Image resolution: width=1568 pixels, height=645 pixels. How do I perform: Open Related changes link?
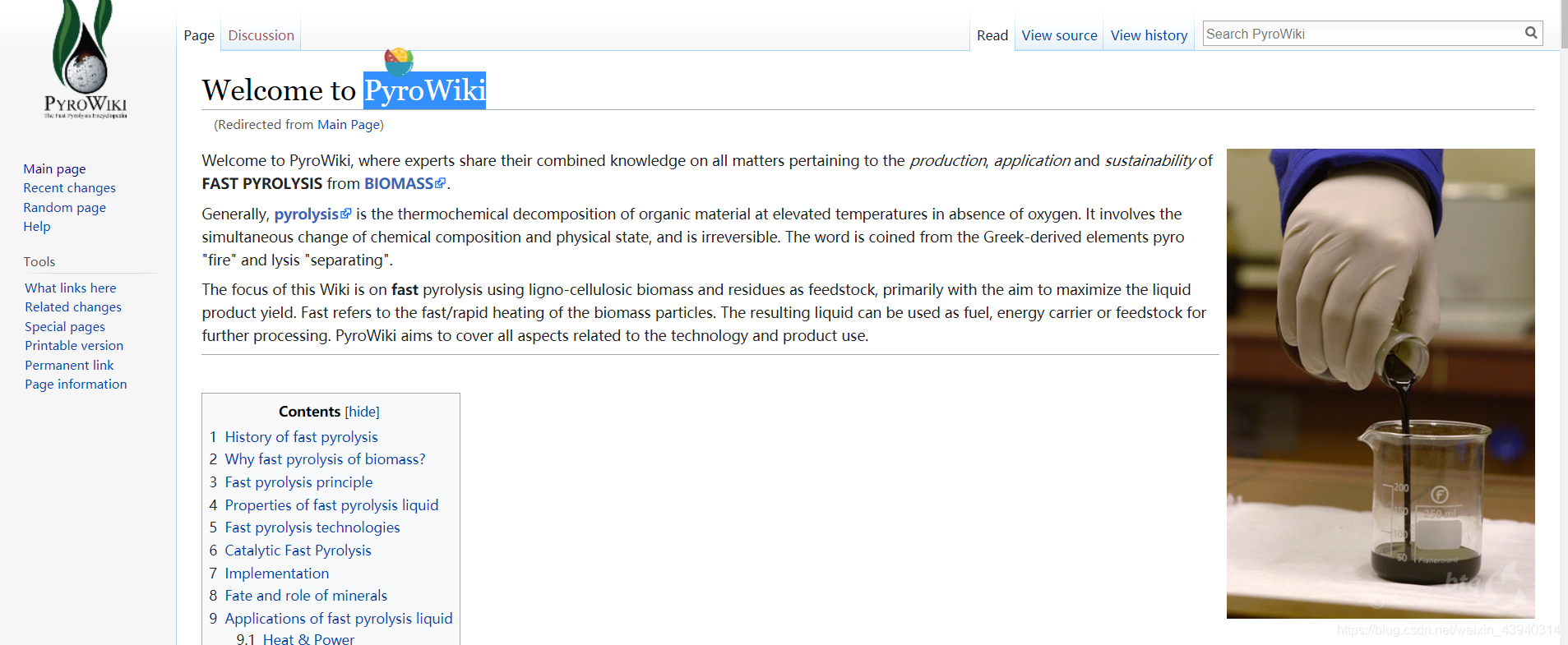click(x=73, y=307)
